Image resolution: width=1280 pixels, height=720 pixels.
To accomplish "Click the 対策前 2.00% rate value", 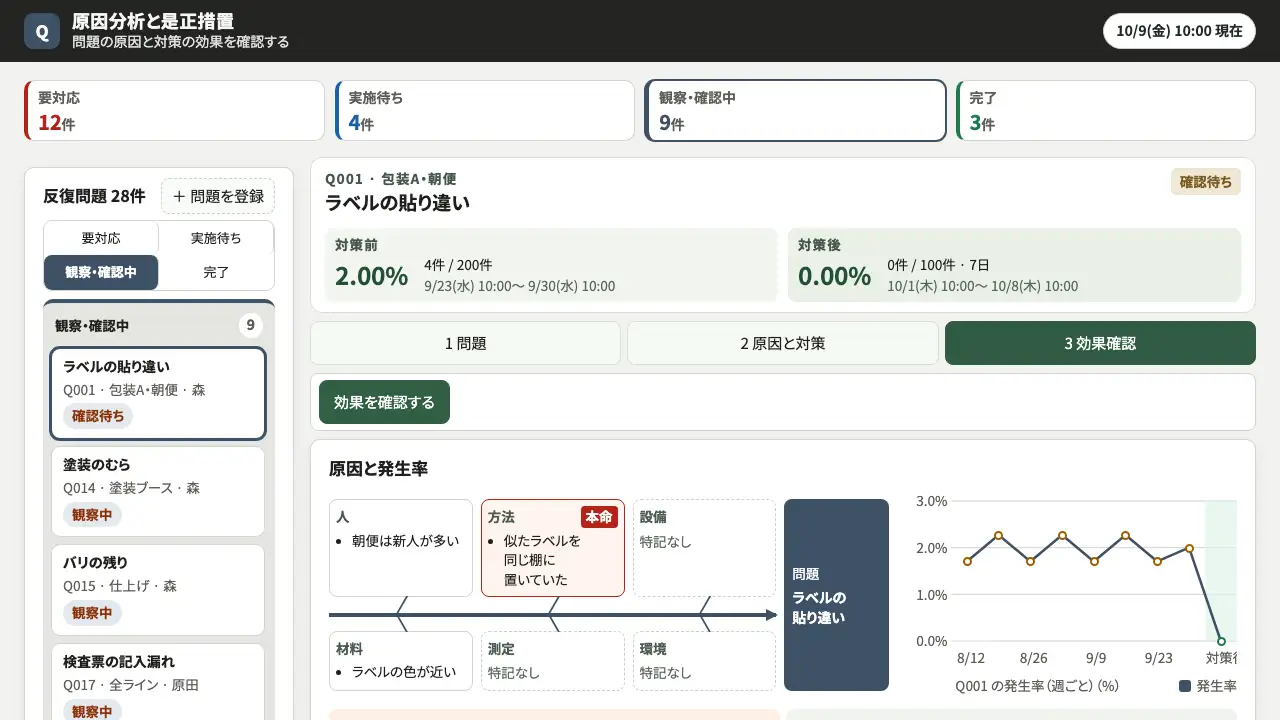I will [x=371, y=276].
